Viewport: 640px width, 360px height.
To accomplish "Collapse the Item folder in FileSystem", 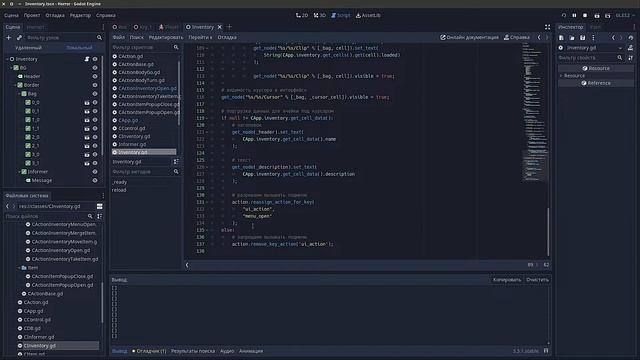I will pos(19,268).
